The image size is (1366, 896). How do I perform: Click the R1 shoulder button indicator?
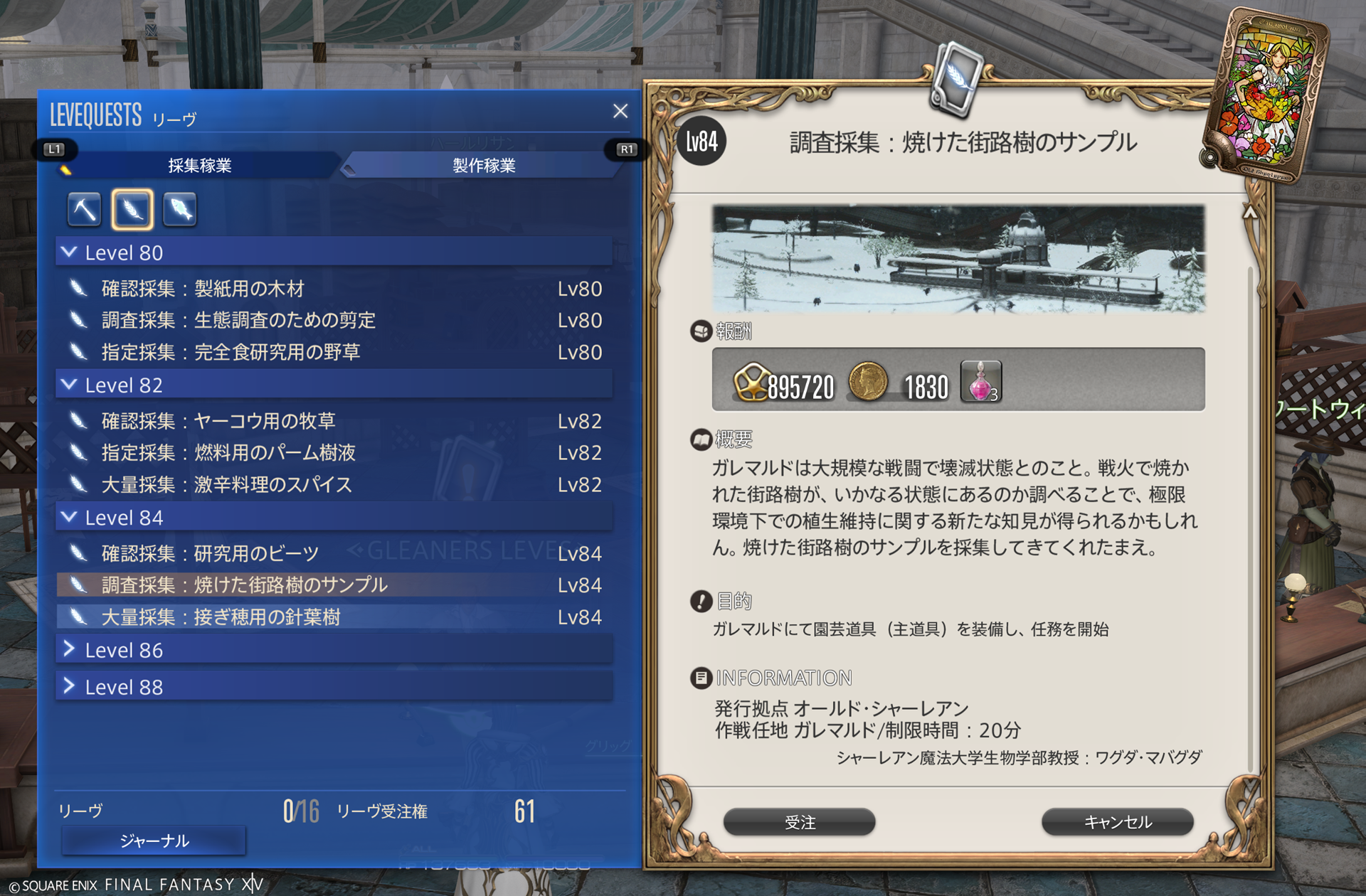(627, 149)
